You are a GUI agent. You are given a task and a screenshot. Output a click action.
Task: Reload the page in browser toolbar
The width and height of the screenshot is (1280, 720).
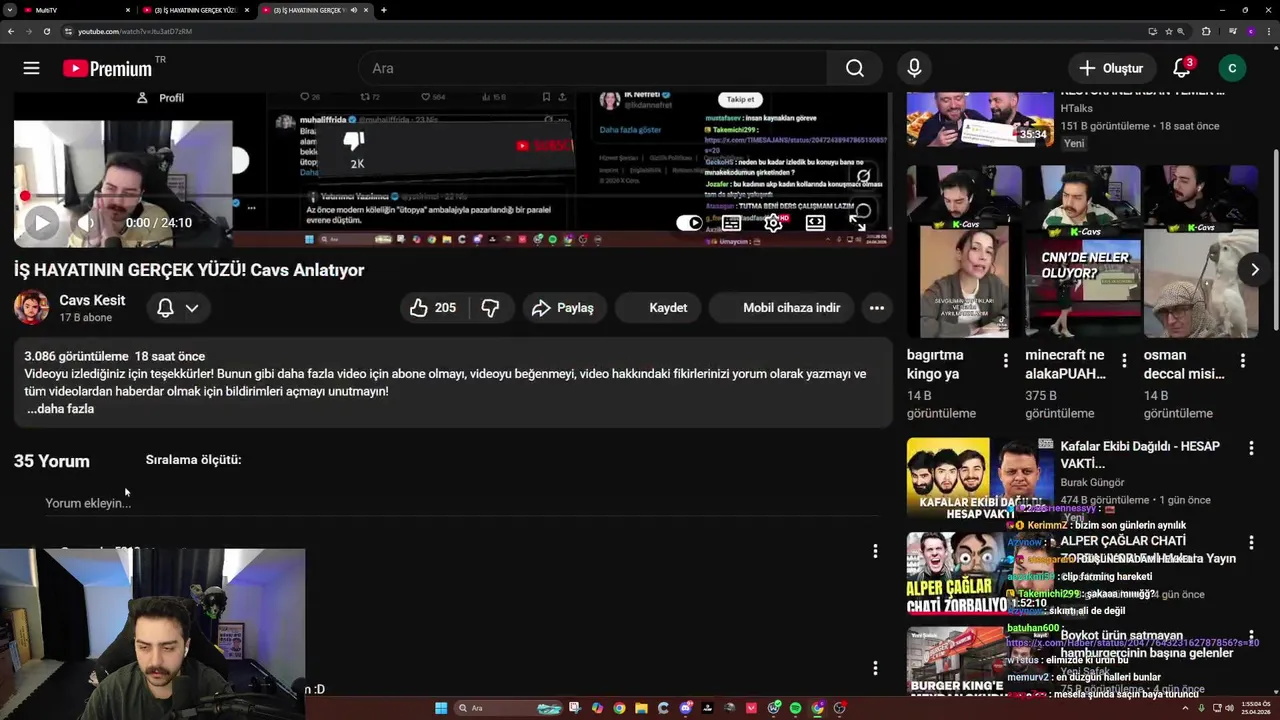click(x=46, y=31)
